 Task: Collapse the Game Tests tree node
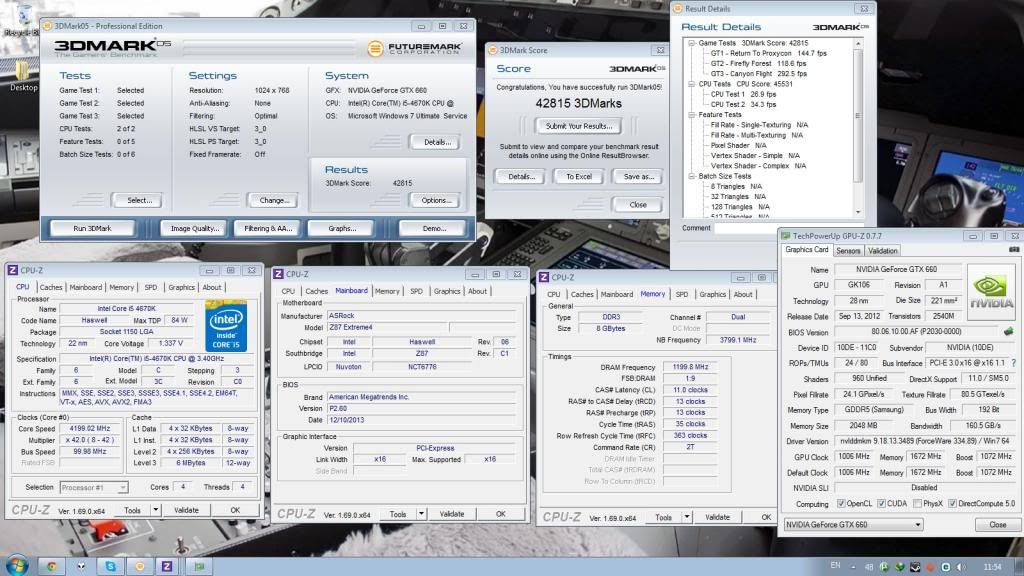coord(692,43)
